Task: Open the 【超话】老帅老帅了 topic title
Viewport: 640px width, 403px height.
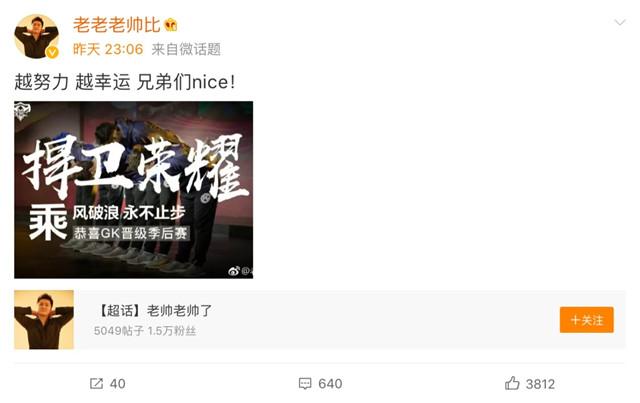Action: [x=155, y=311]
